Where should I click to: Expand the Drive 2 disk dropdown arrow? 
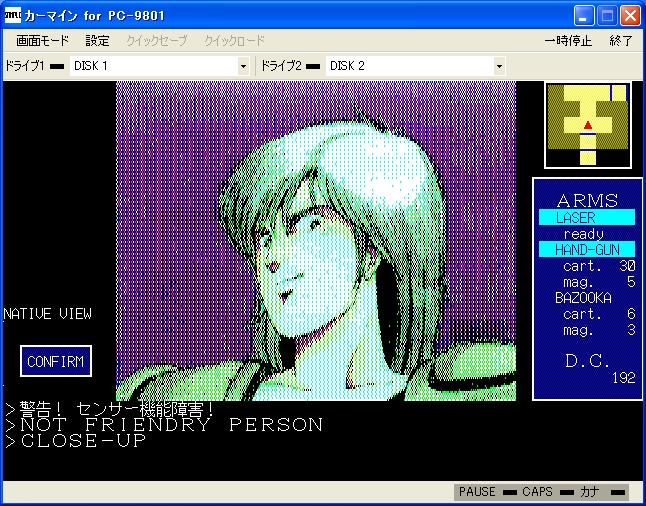click(499, 66)
